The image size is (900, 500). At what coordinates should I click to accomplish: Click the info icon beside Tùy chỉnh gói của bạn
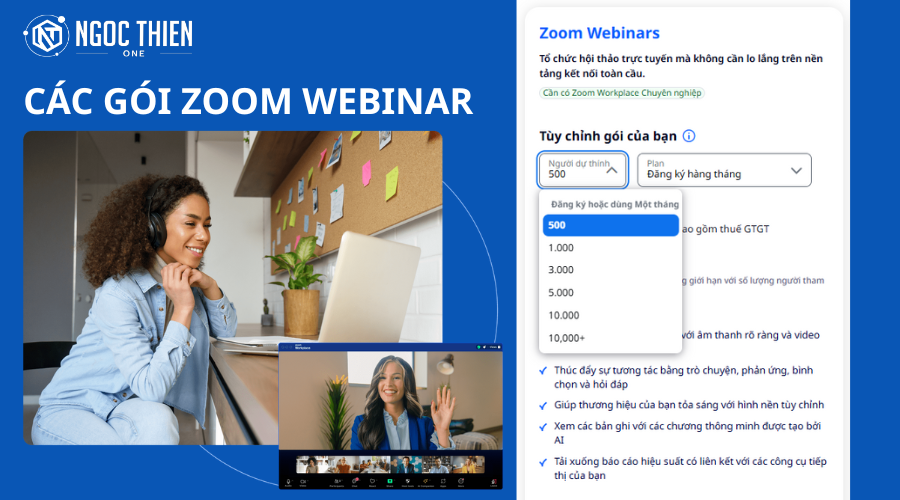(689, 136)
